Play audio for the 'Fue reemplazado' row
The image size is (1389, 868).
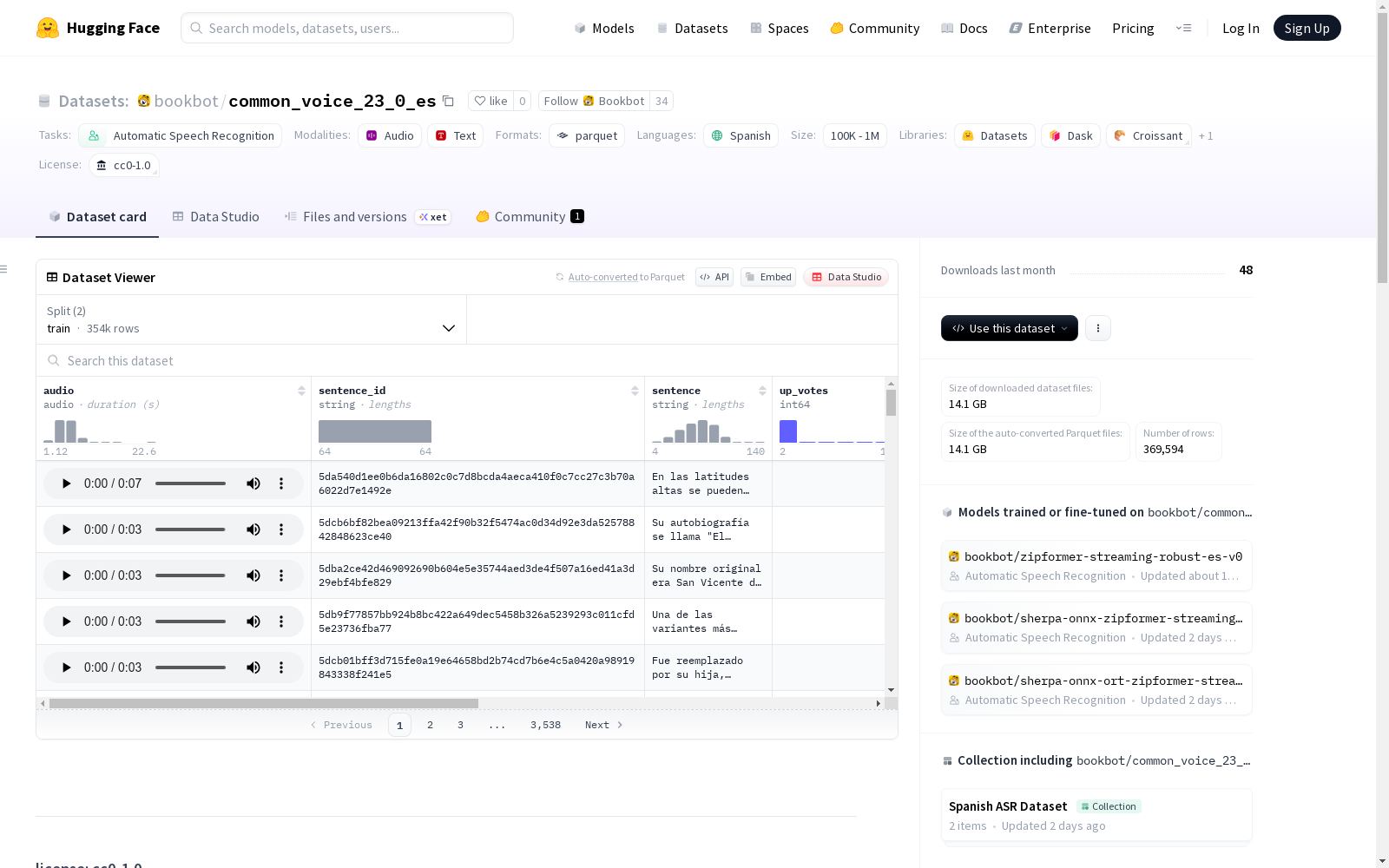point(66,667)
